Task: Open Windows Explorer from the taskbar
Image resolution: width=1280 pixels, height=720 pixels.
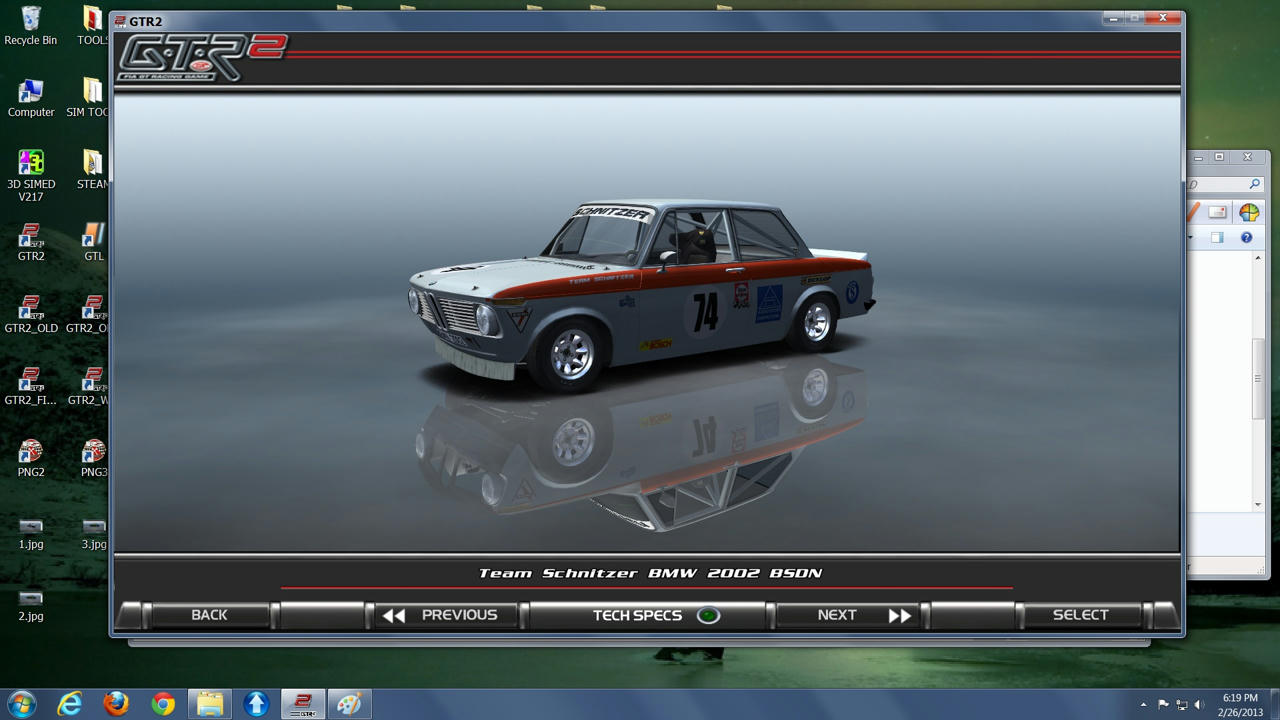Action: point(210,704)
